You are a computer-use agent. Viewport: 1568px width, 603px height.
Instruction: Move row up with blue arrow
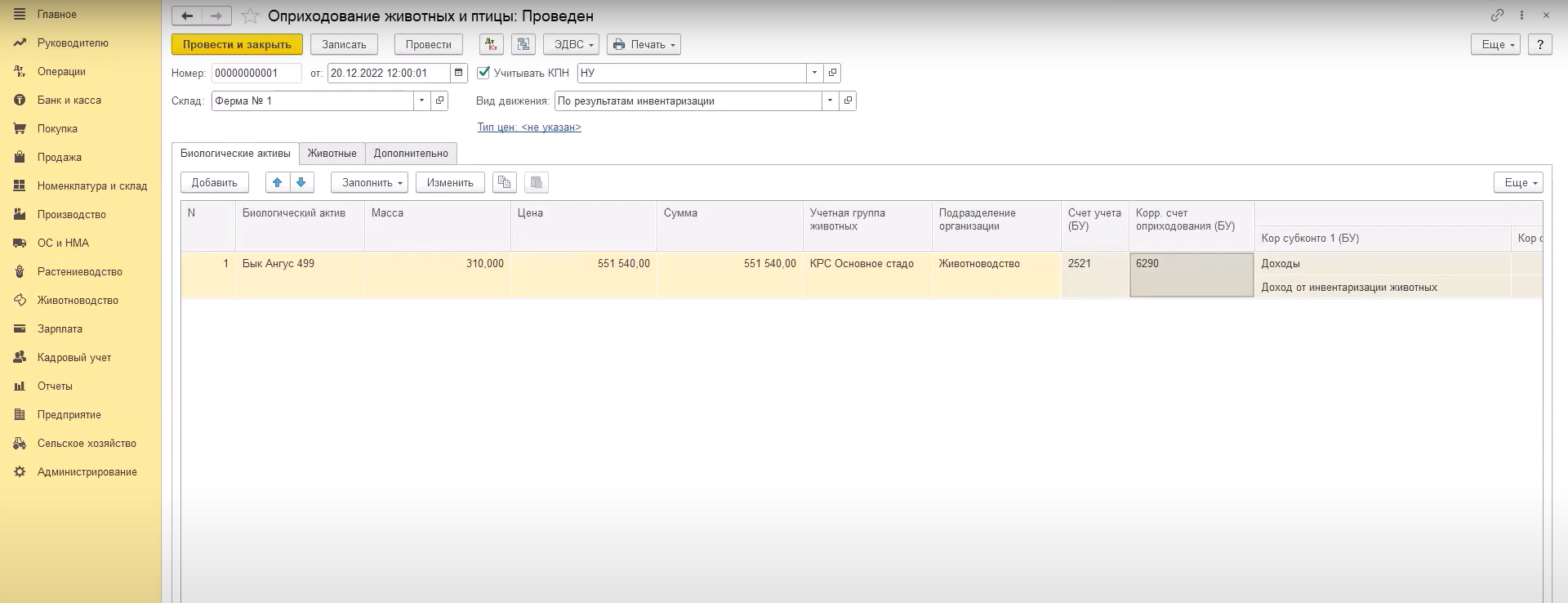click(278, 182)
